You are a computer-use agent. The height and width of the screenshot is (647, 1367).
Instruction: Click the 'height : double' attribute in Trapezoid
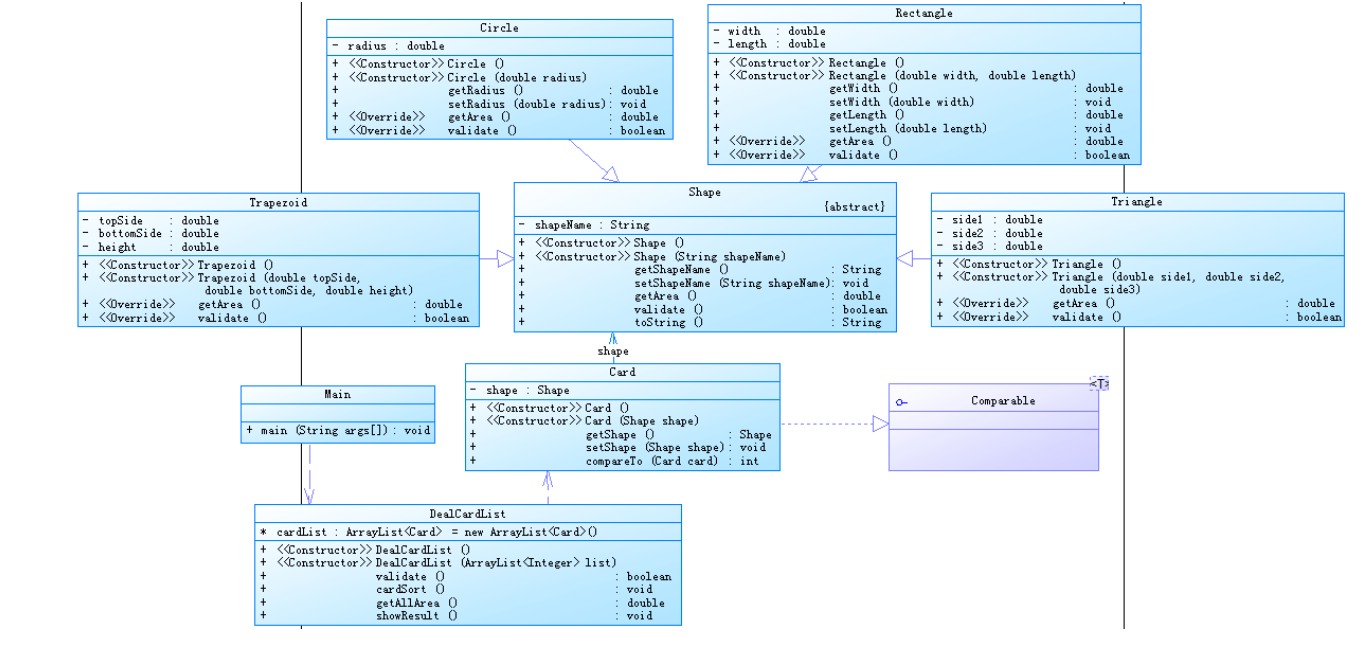tap(159, 247)
